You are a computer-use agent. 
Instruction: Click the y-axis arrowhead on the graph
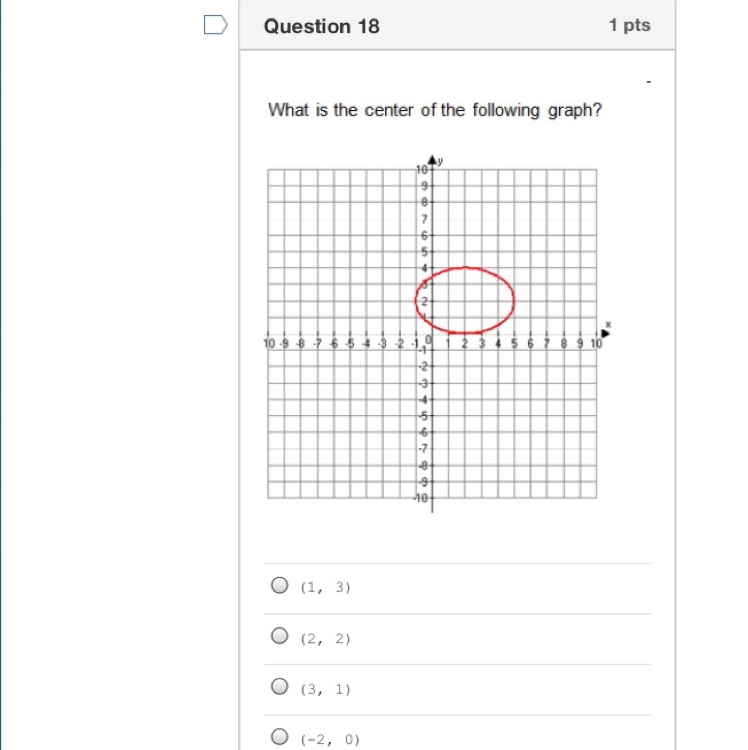pyautogui.click(x=432, y=160)
